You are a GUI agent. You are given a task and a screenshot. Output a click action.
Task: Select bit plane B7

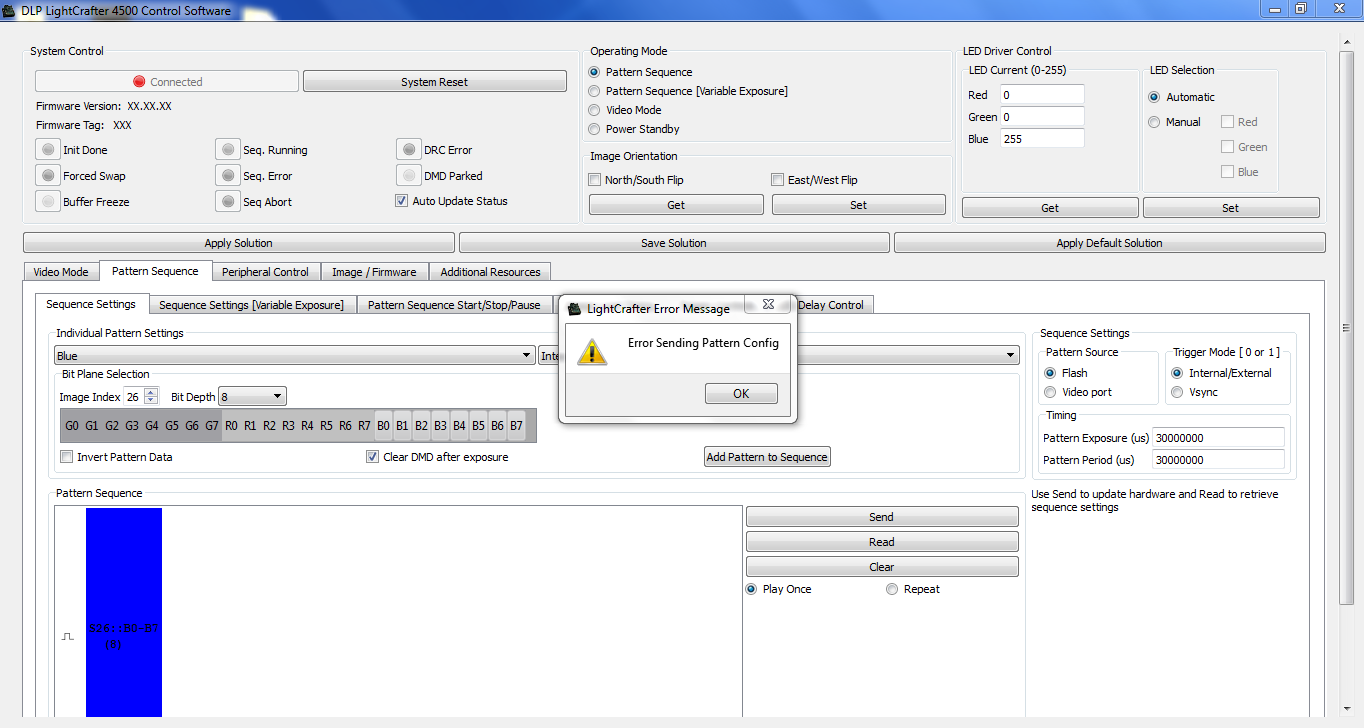[x=516, y=425]
